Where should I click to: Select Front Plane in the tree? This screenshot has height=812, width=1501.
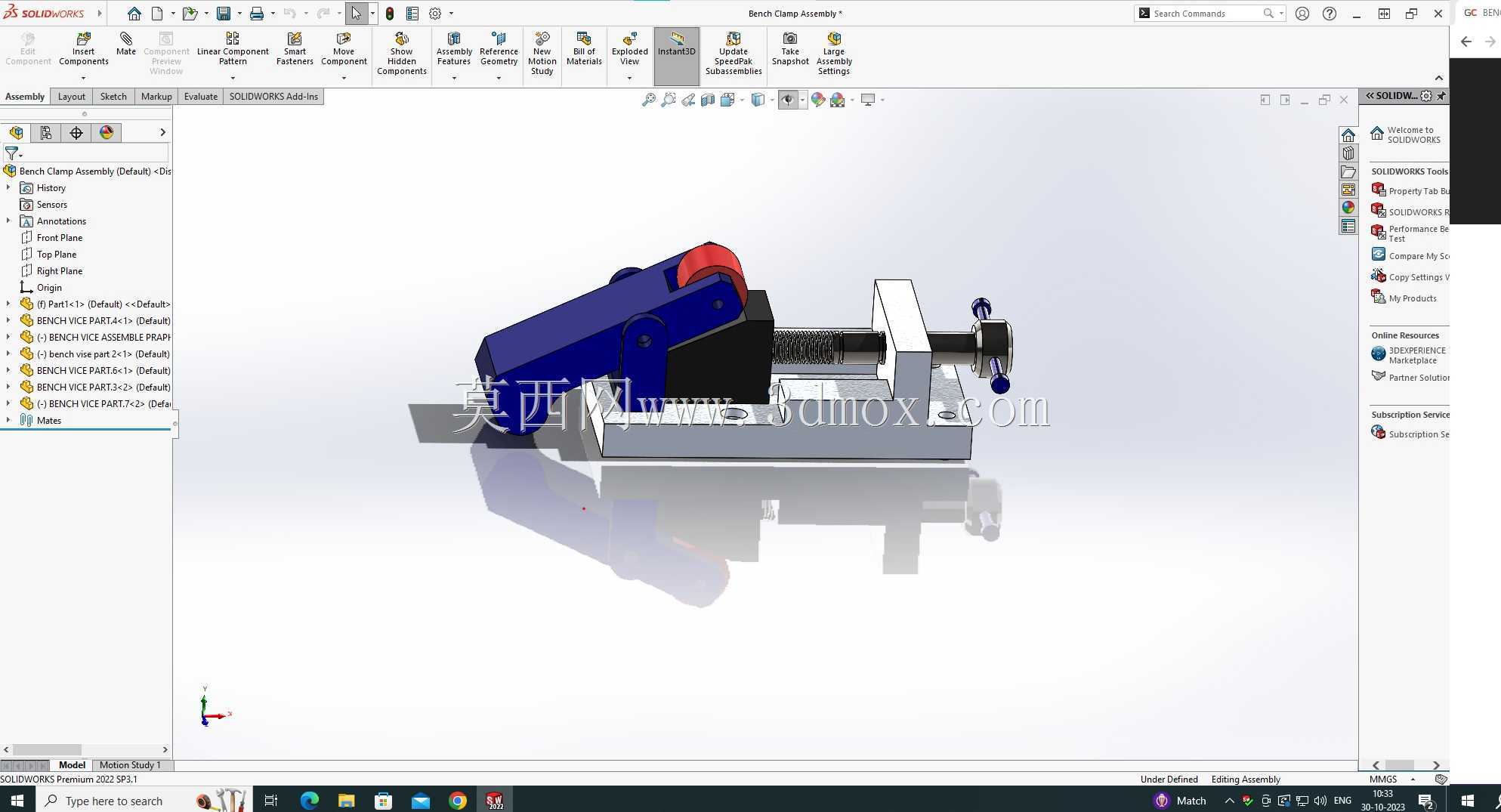[x=60, y=237]
